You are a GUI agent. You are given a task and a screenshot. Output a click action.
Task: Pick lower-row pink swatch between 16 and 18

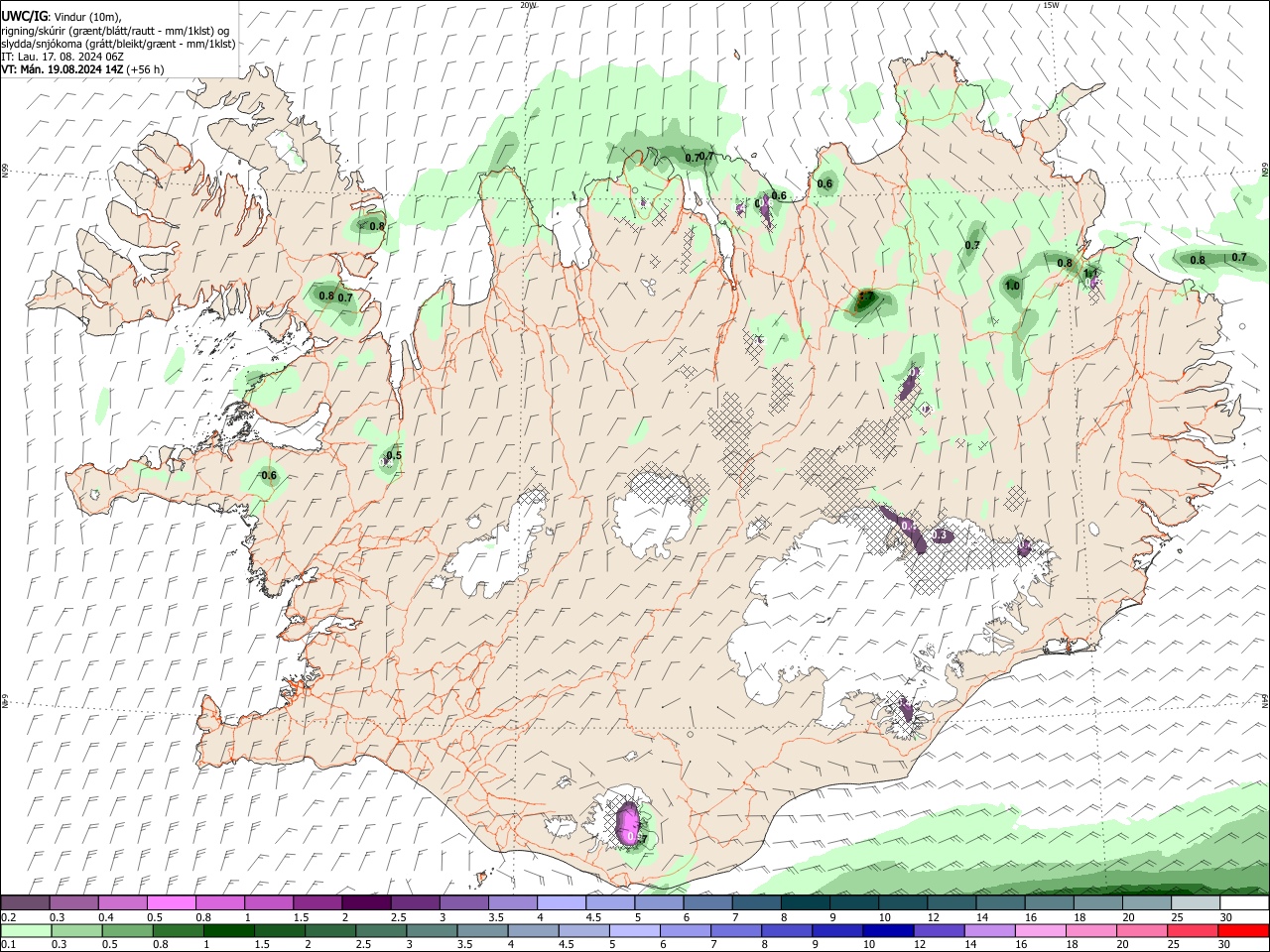point(1039,930)
